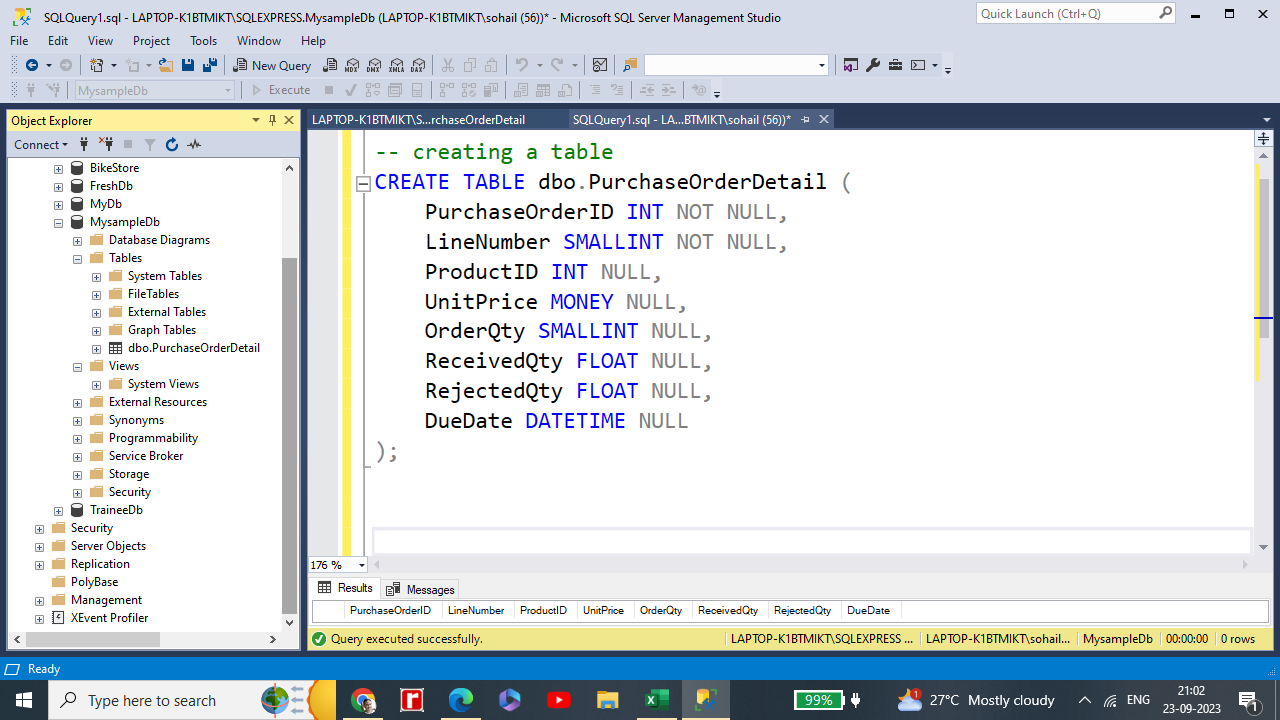
Task: Collapse the Tables folder node
Action: [x=77, y=258]
